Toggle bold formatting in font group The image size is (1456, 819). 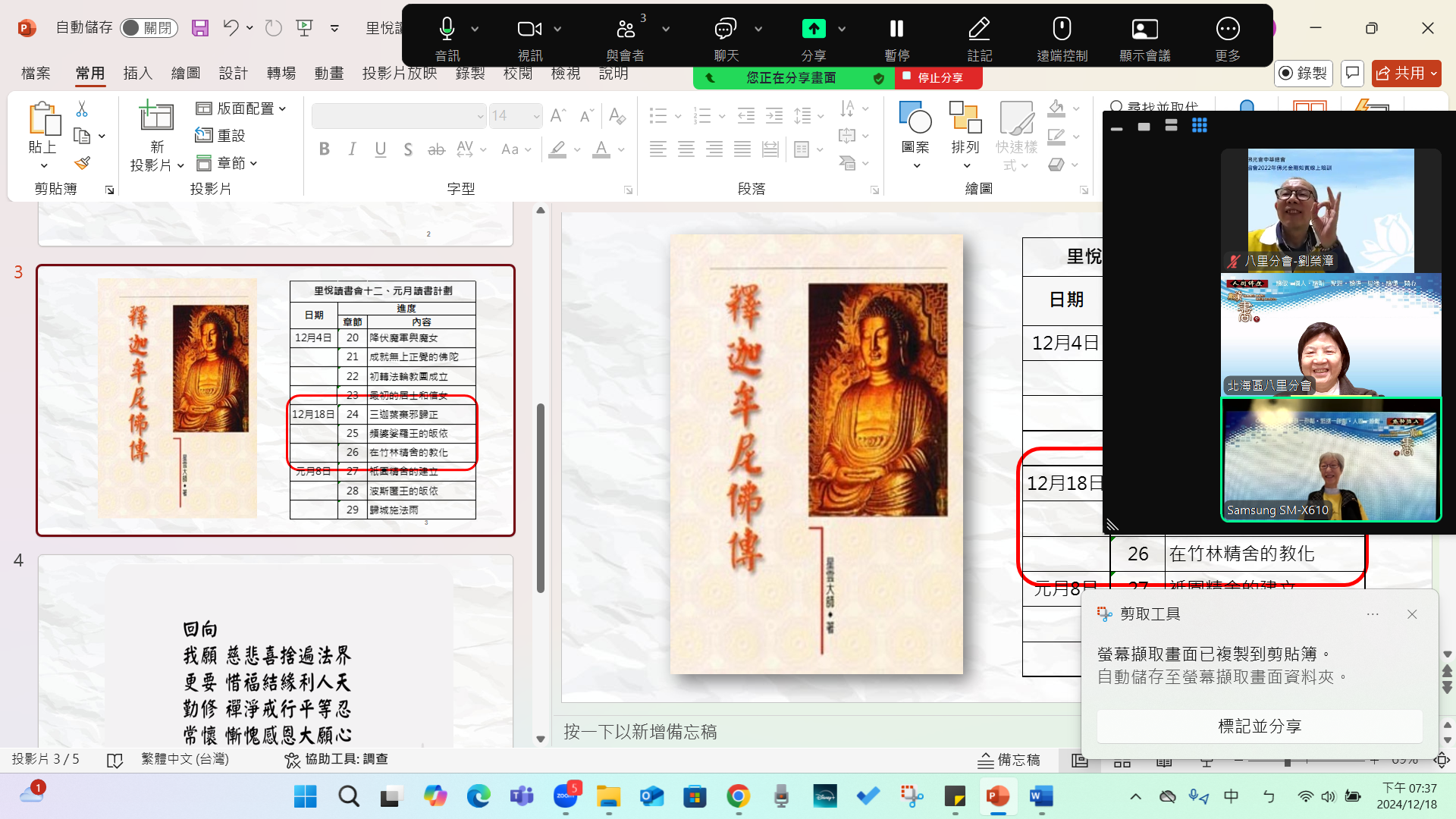325,149
